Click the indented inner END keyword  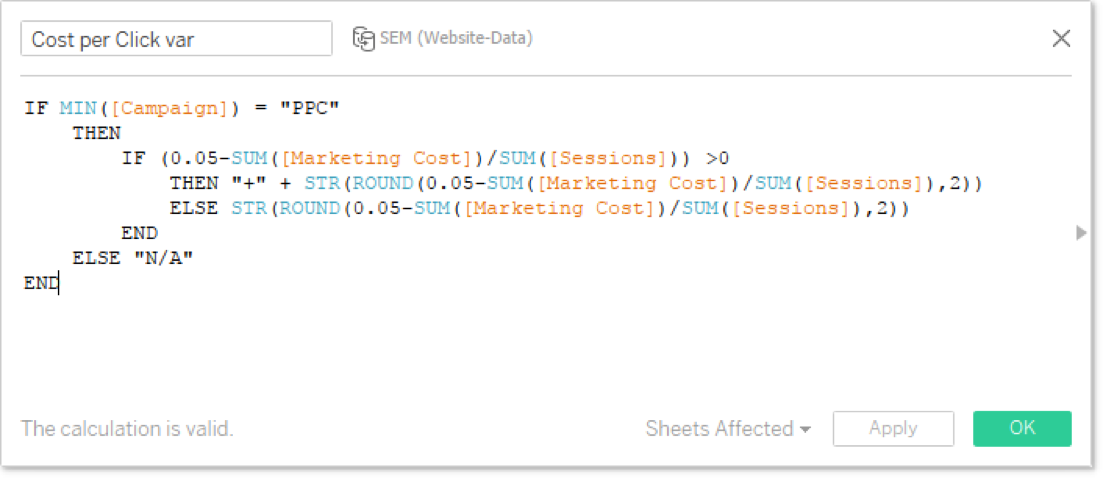[139, 233]
